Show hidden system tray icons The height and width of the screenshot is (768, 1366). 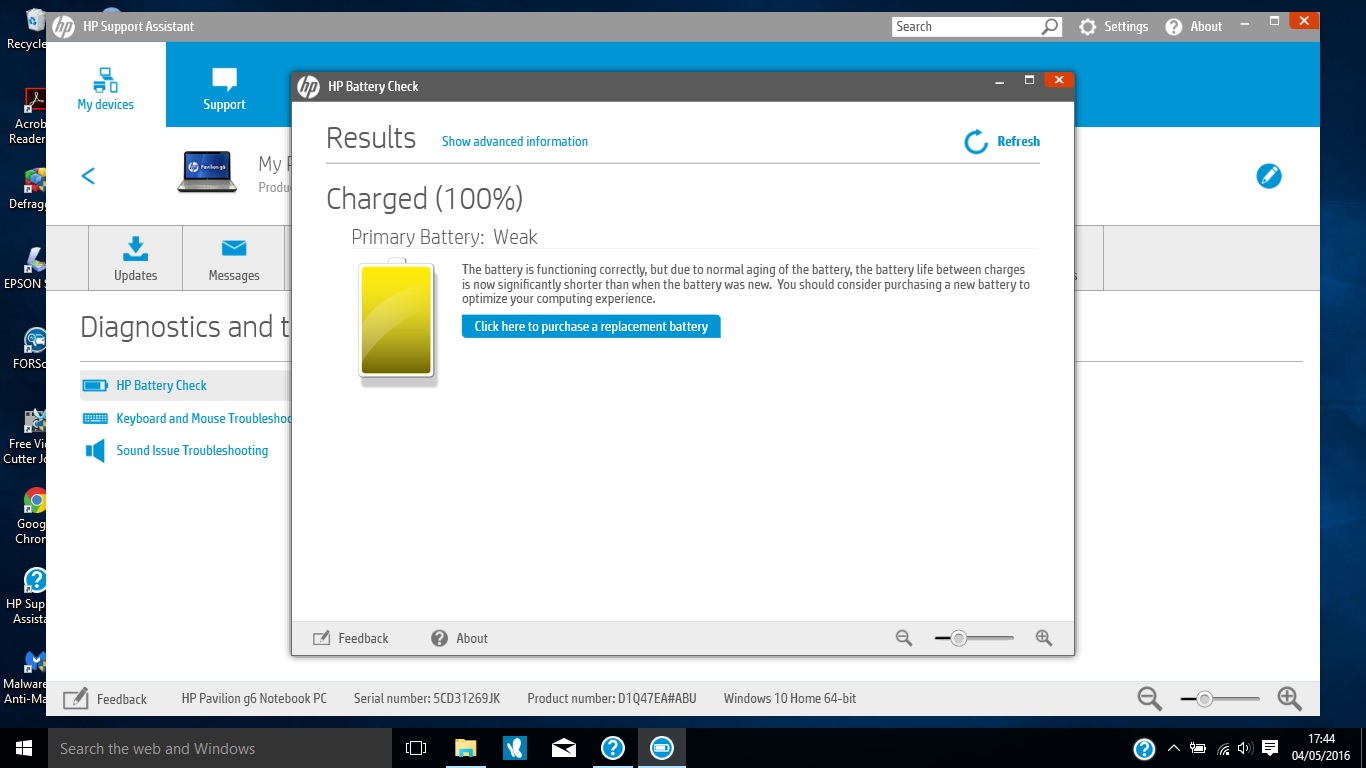(1172, 748)
